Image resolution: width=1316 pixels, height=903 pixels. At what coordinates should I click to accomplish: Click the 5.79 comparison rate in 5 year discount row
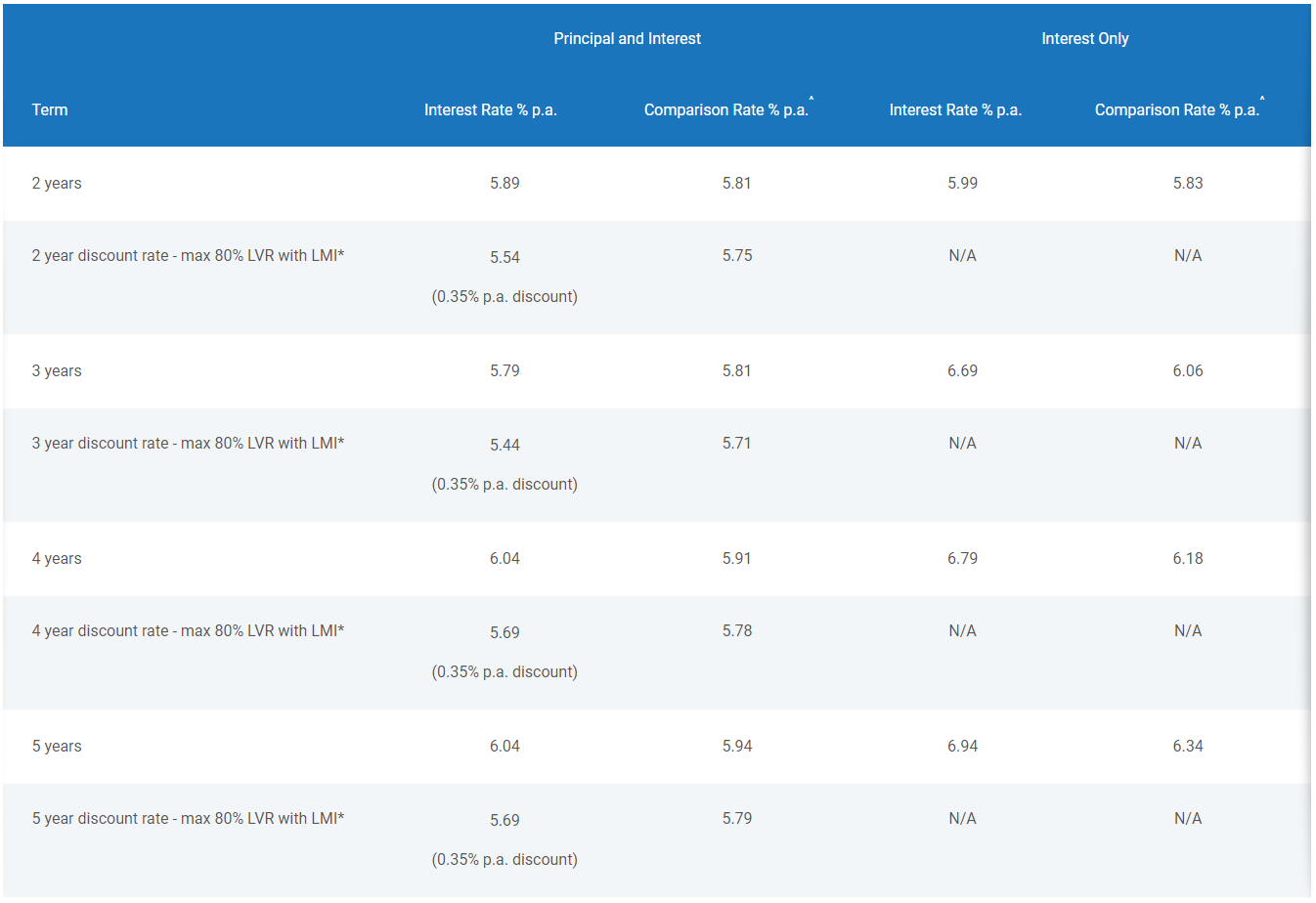click(737, 819)
